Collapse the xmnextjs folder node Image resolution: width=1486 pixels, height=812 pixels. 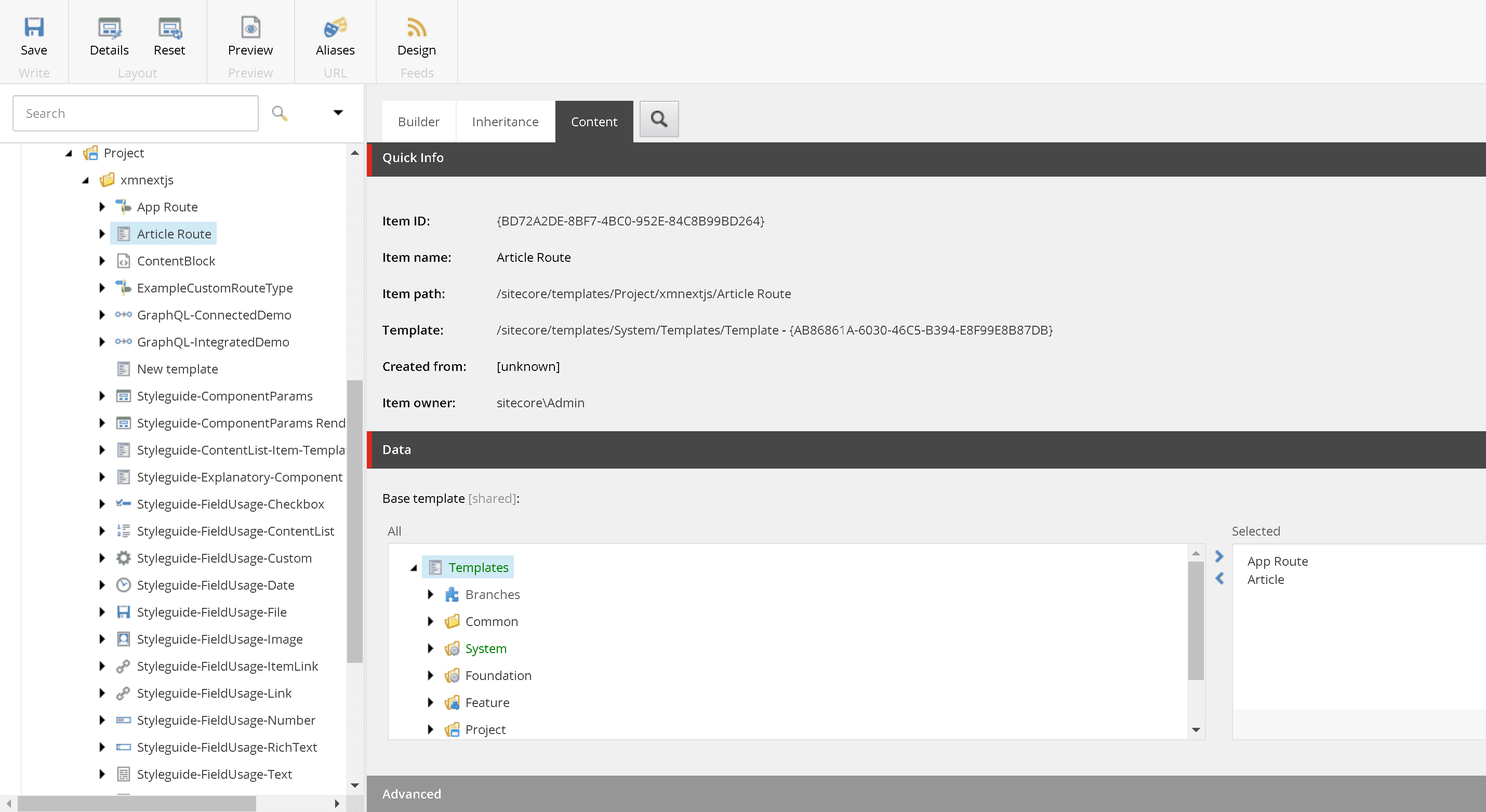pos(85,180)
